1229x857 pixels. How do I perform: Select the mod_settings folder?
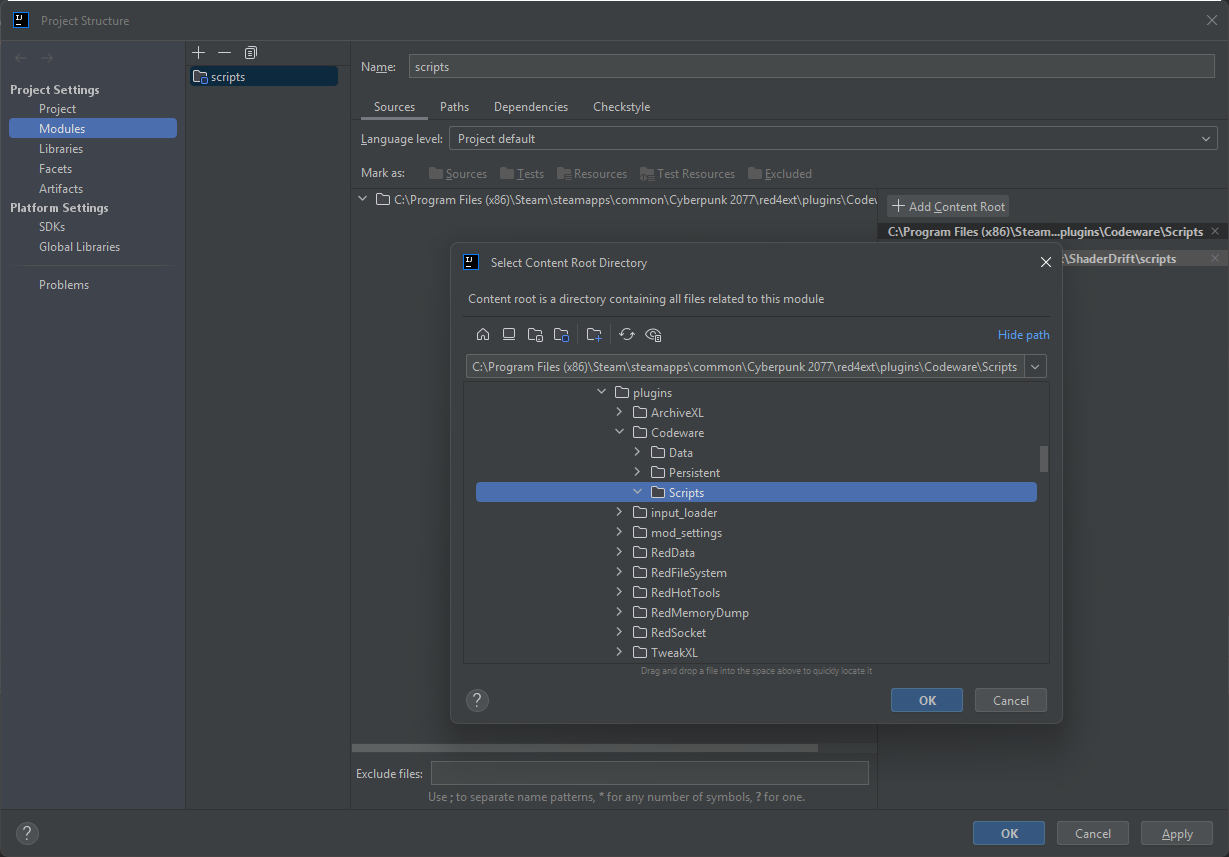(x=685, y=533)
